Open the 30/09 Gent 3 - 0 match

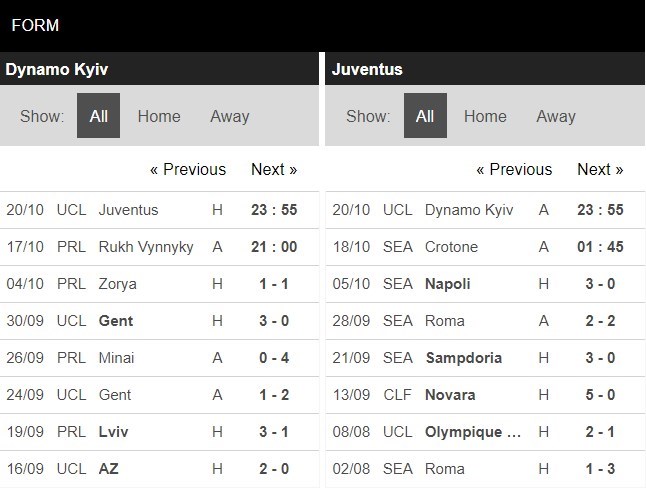pos(159,321)
